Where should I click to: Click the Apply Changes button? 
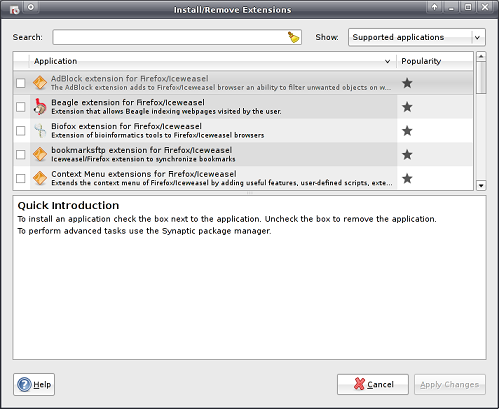click(450, 384)
